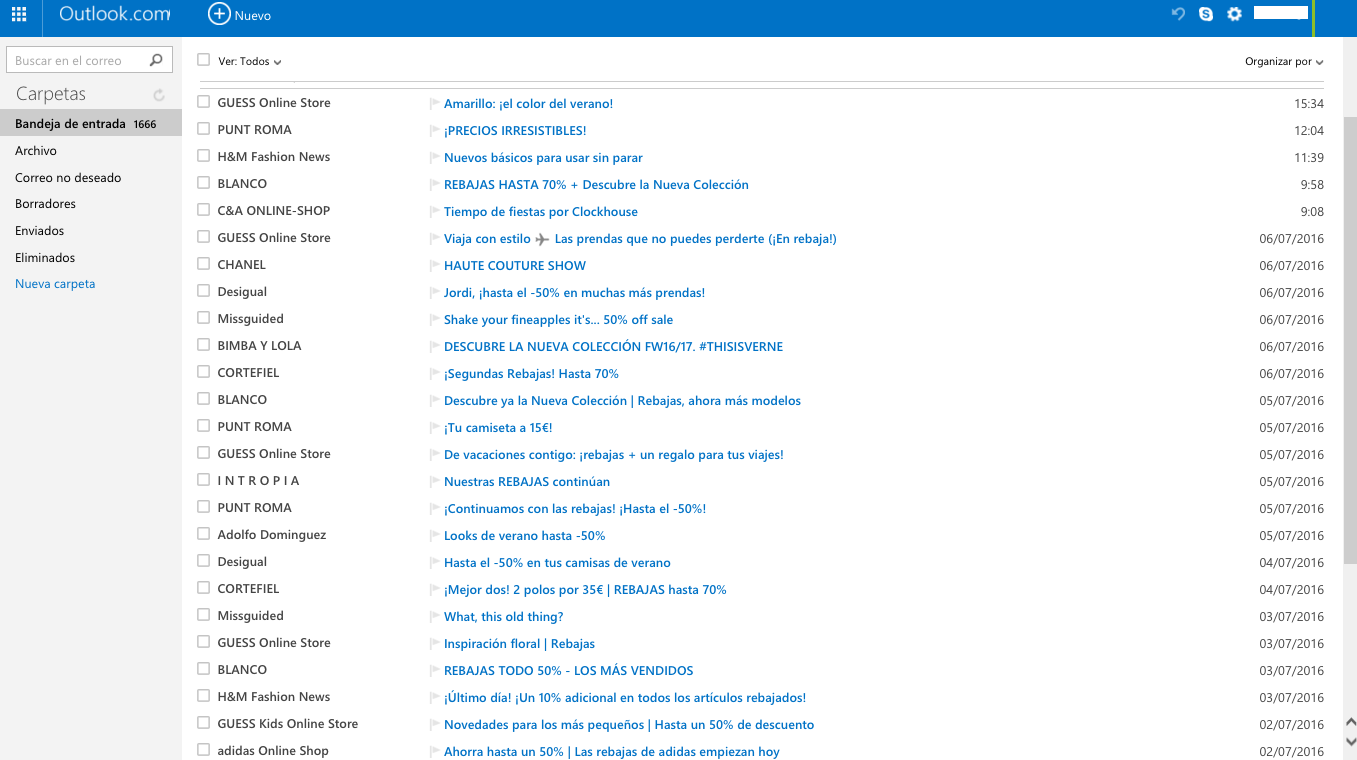
Task: Tick the select-all checkbox beside Ver: Todos
Action: tap(204, 60)
